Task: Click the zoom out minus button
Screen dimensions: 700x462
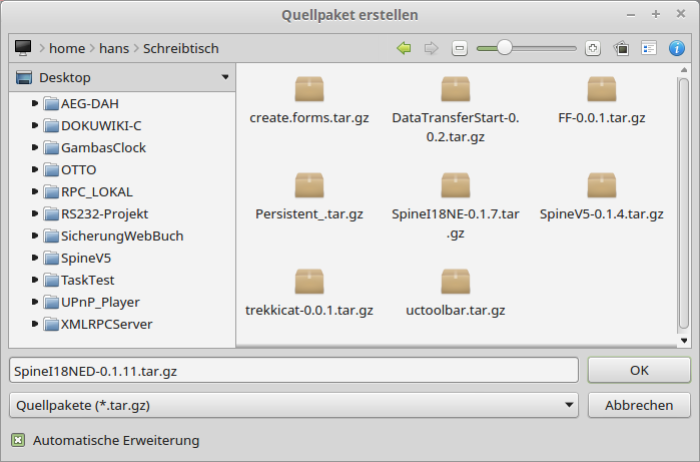Action: [x=459, y=48]
